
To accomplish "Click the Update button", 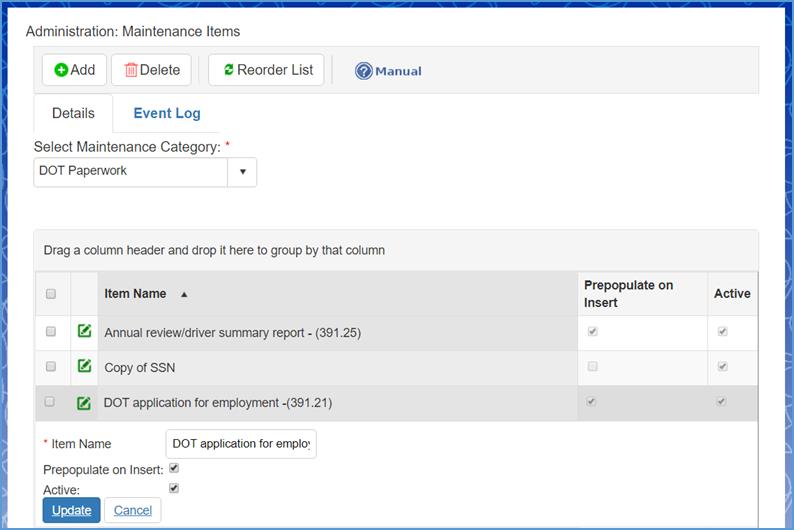I will pyautogui.click(x=71, y=510).
